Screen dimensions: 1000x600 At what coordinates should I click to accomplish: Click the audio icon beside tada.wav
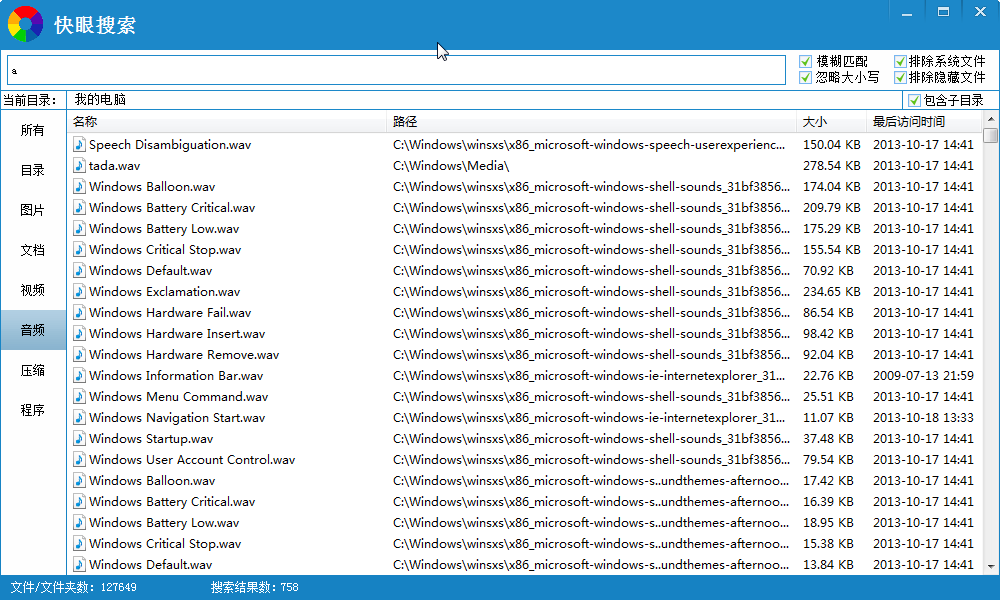point(80,166)
